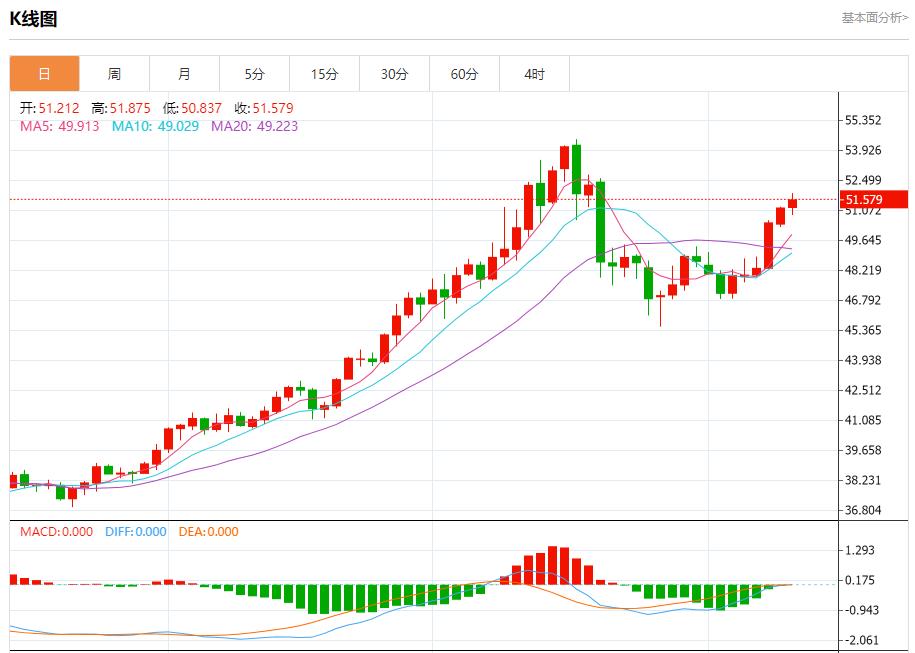This screenshot has height=653, width=915.
Task: Click the DEA:0.000 legend label
Action: pyautogui.click(x=208, y=532)
